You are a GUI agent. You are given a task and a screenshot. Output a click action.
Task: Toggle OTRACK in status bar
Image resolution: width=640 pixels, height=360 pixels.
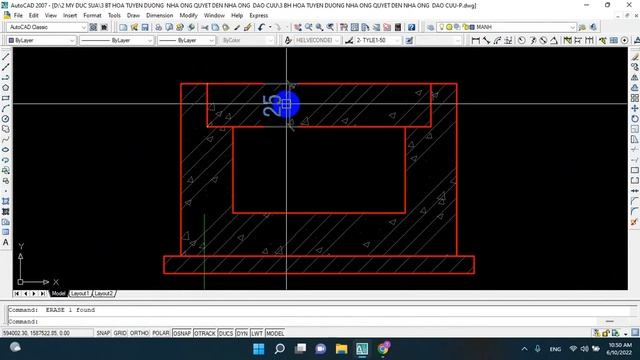(x=204, y=333)
